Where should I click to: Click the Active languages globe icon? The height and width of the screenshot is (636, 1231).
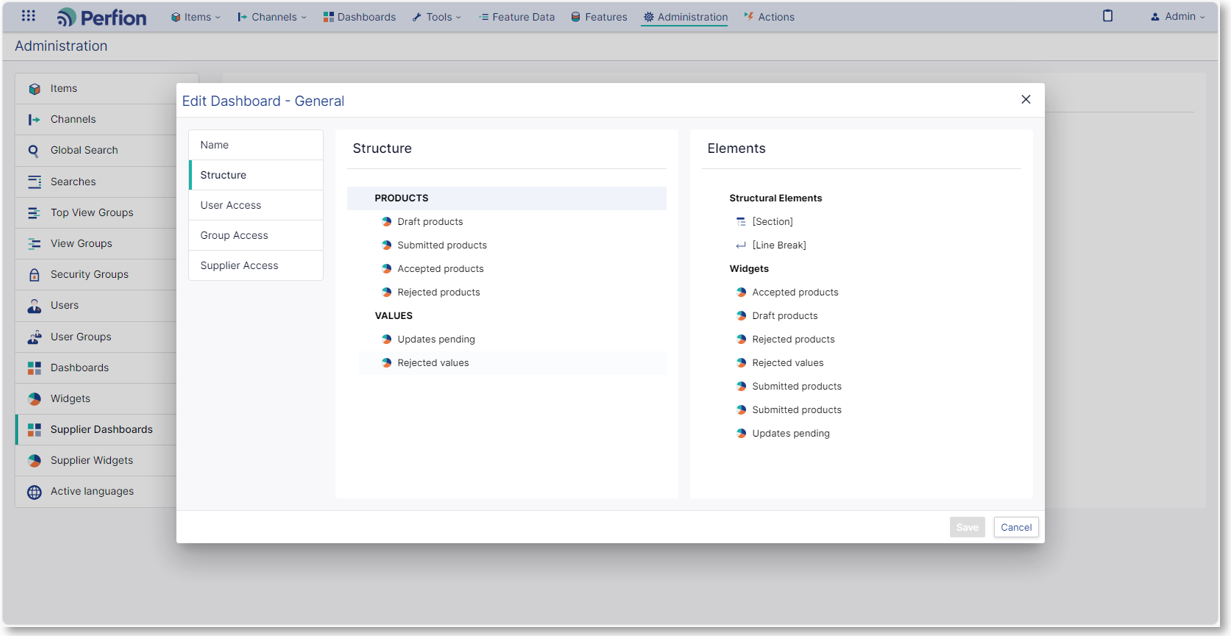click(34, 492)
